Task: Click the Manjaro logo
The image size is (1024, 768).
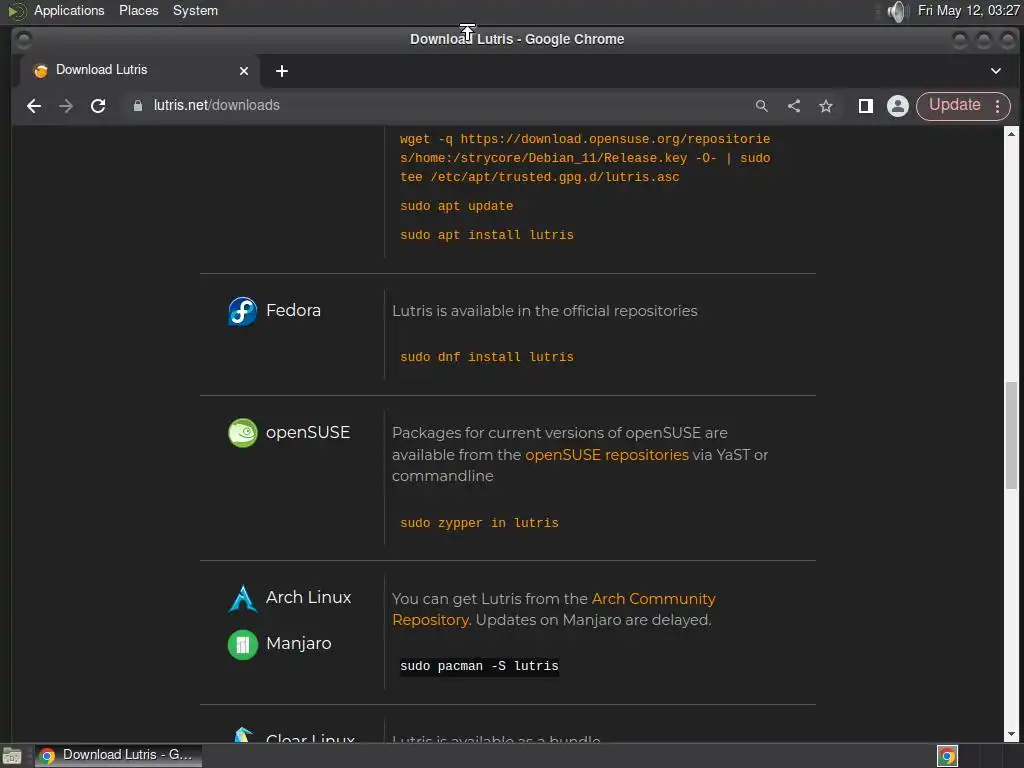Action: click(242, 645)
